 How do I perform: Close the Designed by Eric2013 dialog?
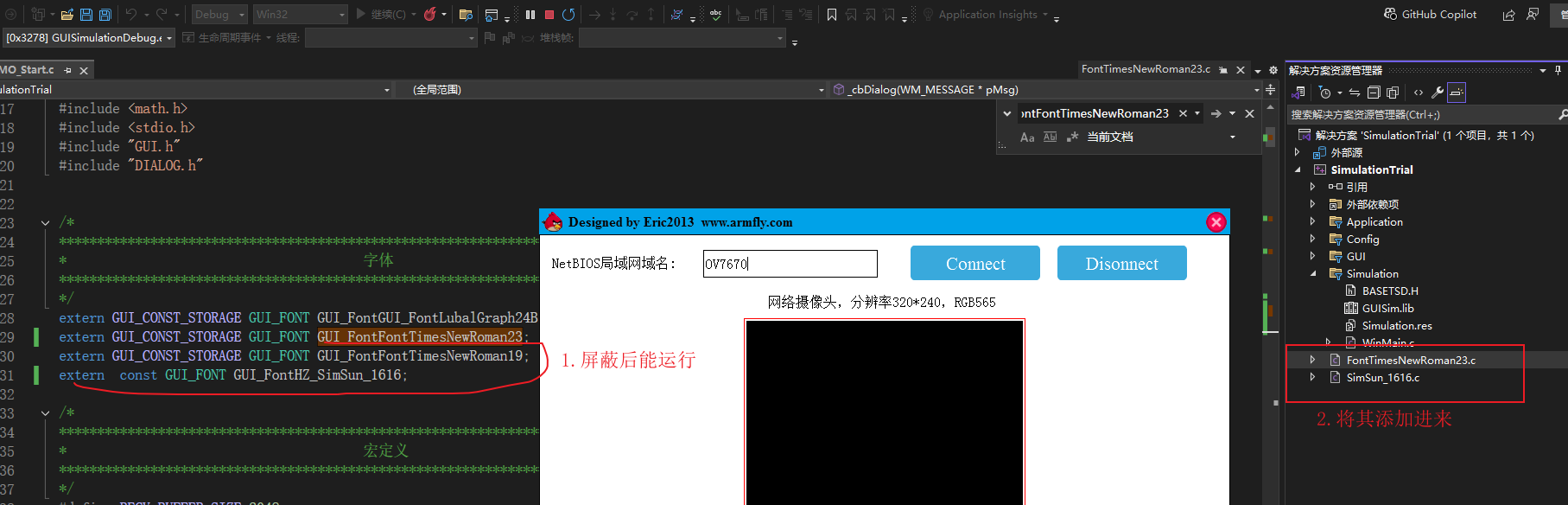[1216, 222]
